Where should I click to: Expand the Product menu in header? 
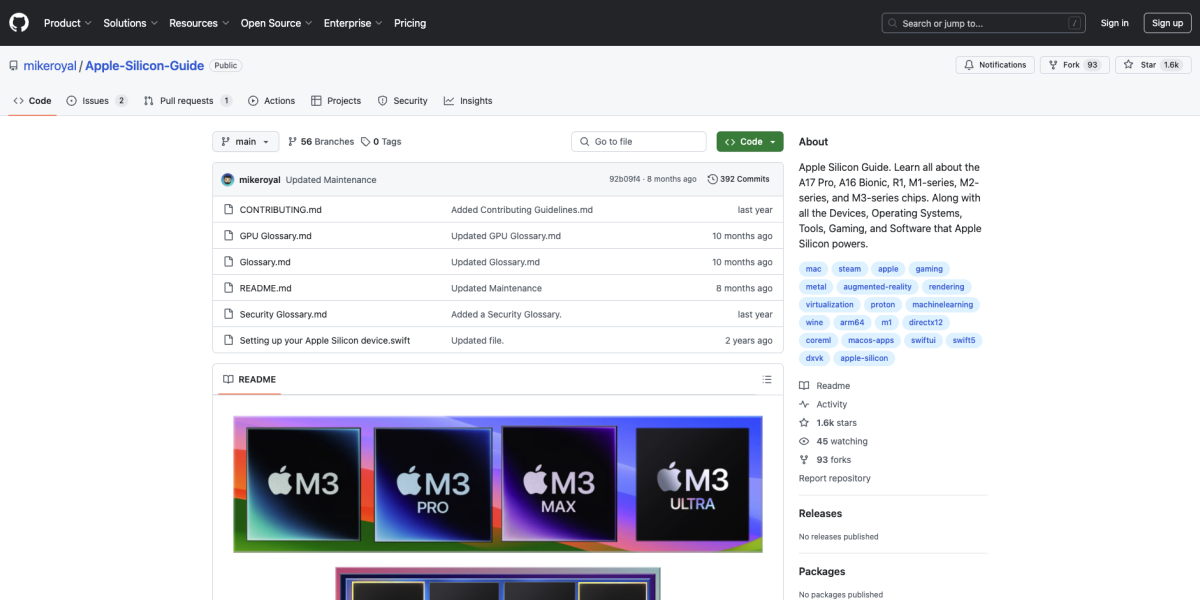tap(67, 23)
